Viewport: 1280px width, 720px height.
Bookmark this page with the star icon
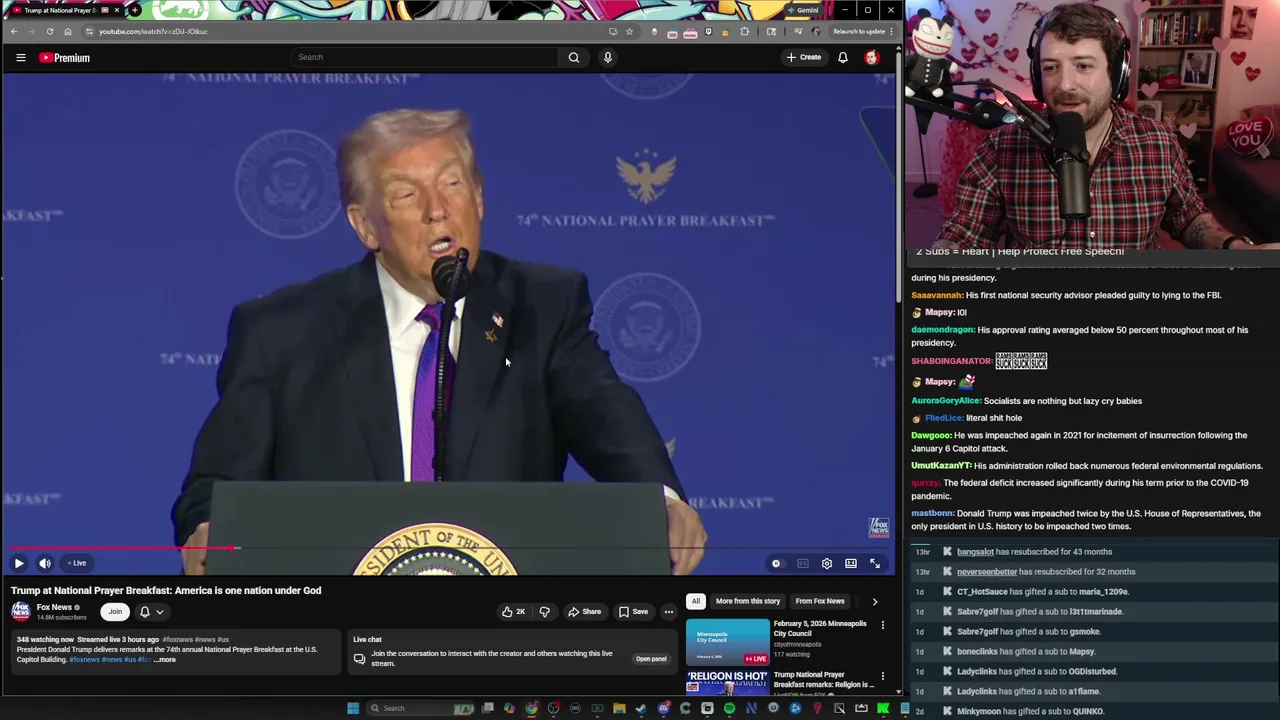(x=629, y=31)
